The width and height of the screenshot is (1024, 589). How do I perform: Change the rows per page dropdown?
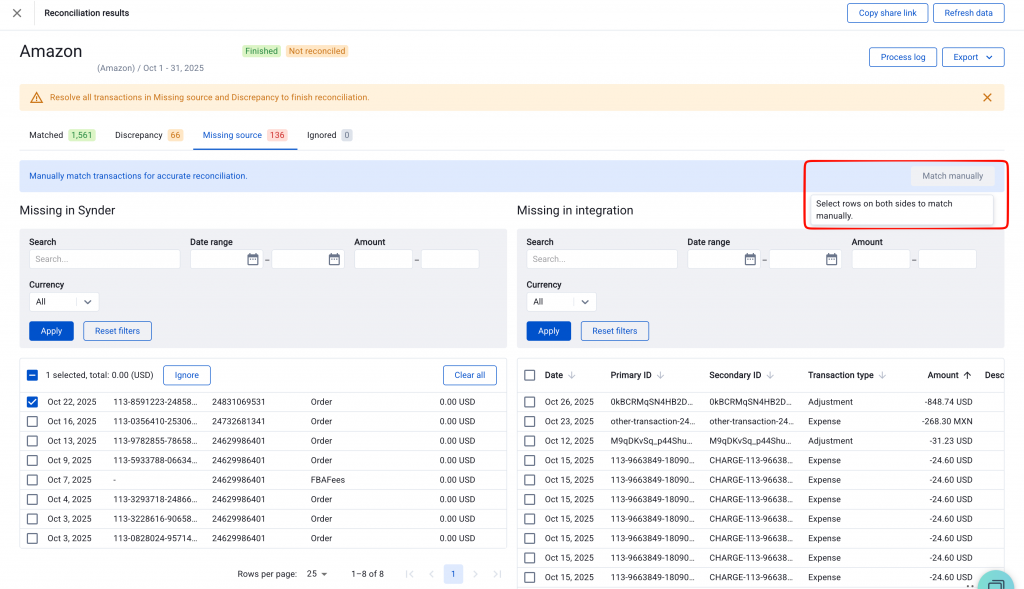click(x=317, y=574)
